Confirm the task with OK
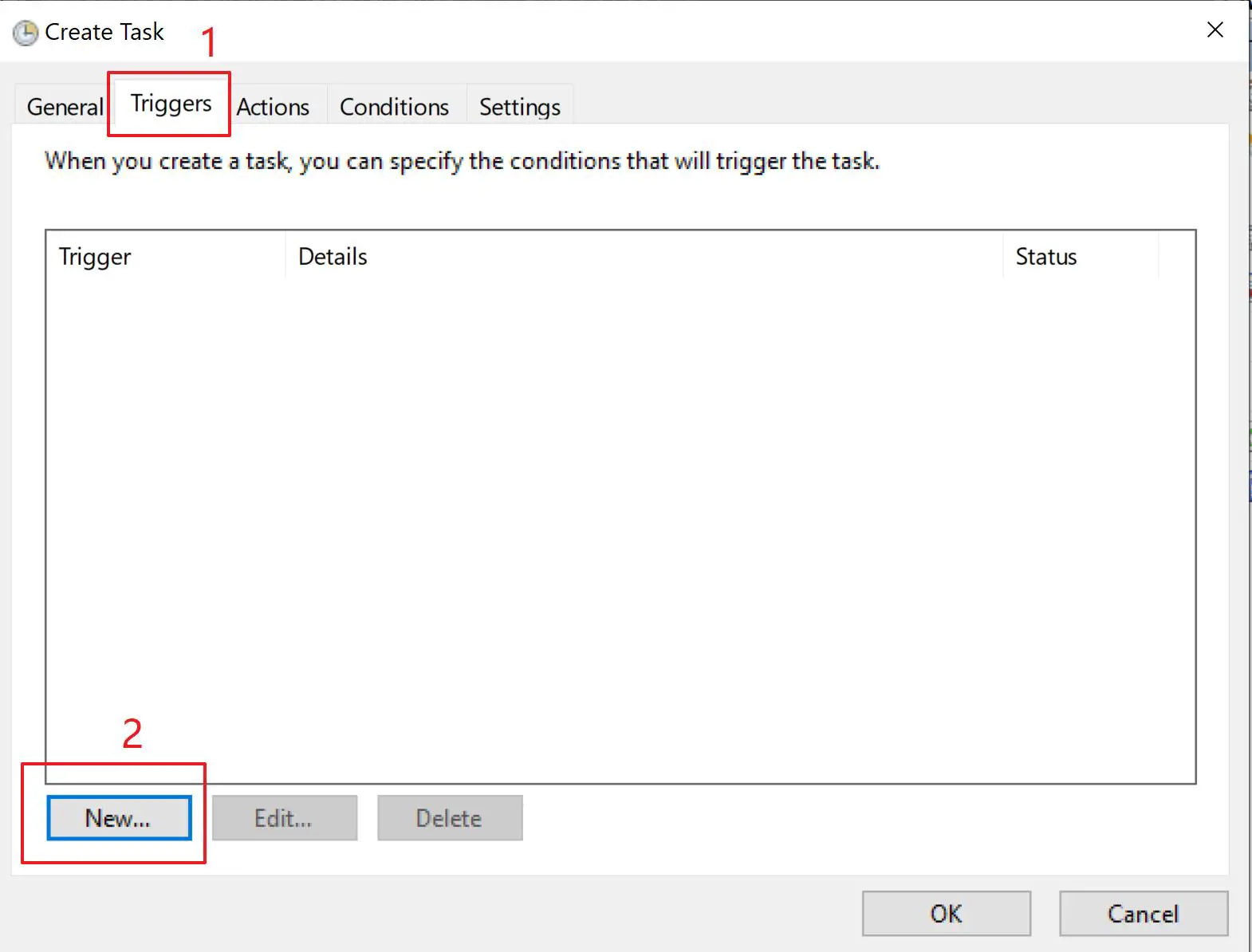The height and width of the screenshot is (952, 1252). pos(946,913)
